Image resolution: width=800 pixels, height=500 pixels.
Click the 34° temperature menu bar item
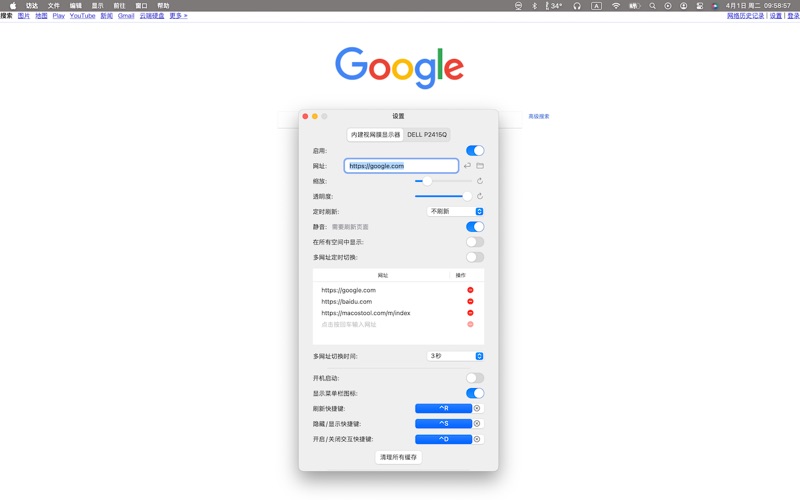point(554,6)
